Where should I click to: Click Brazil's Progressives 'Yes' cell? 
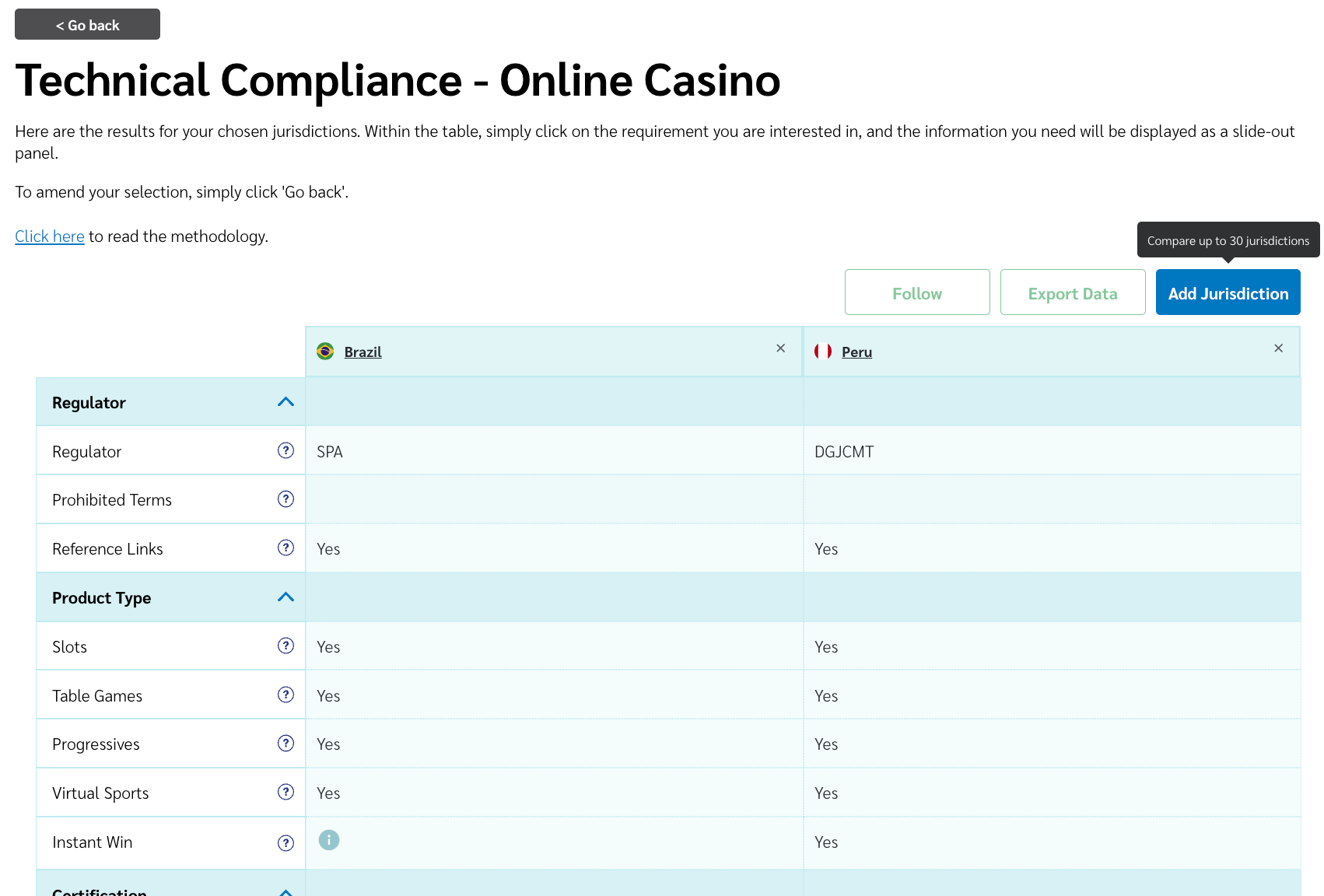click(x=554, y=744)
